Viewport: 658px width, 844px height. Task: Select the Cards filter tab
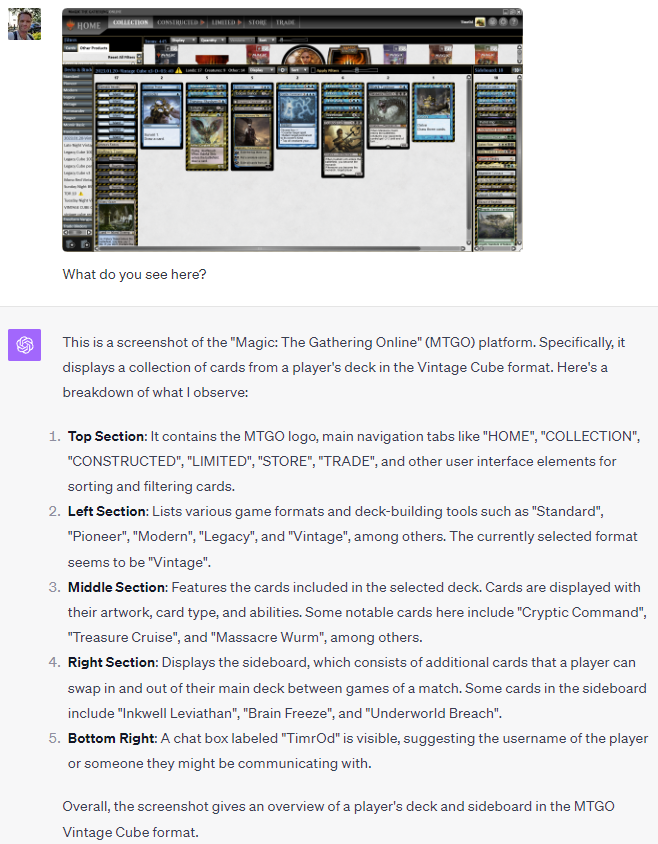pos(71,48)
